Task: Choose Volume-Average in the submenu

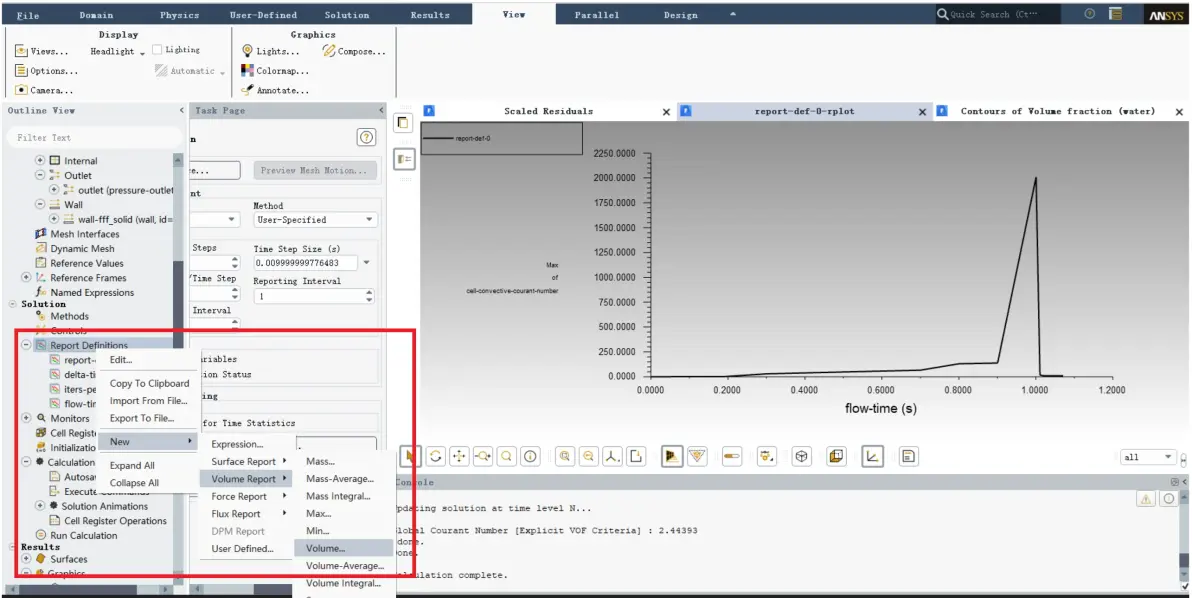Action: tap(344, 565)
